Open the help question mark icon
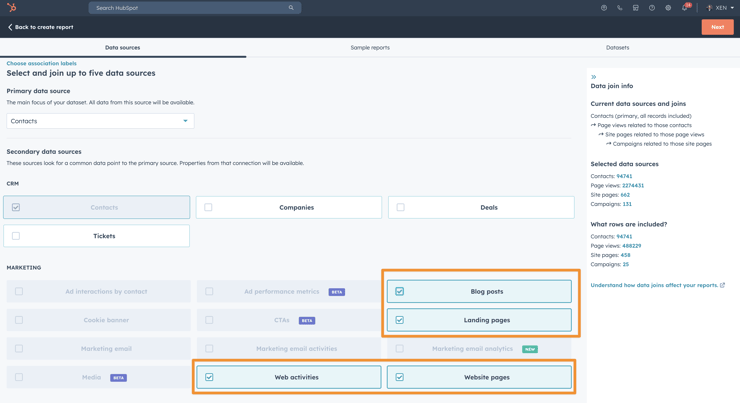Image resolution: width=740 pixels, height=403 pixels. (652, 8)
